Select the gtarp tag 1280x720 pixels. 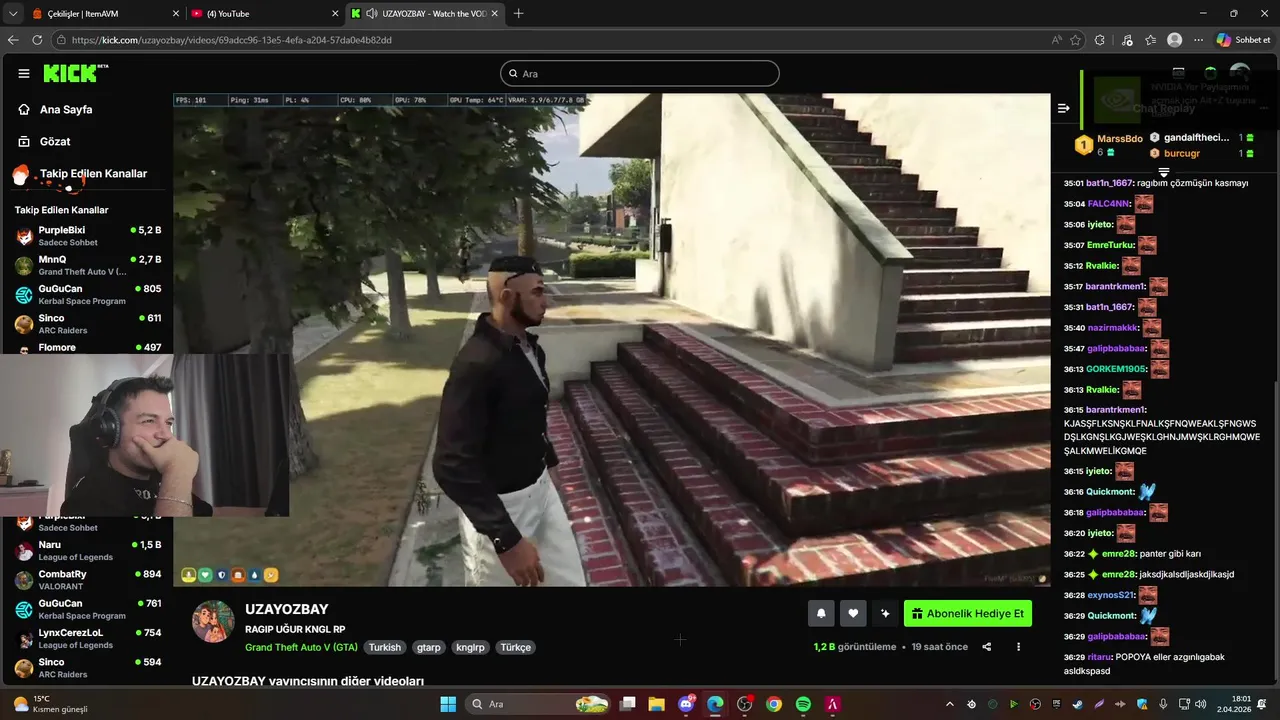pos(429,647)
